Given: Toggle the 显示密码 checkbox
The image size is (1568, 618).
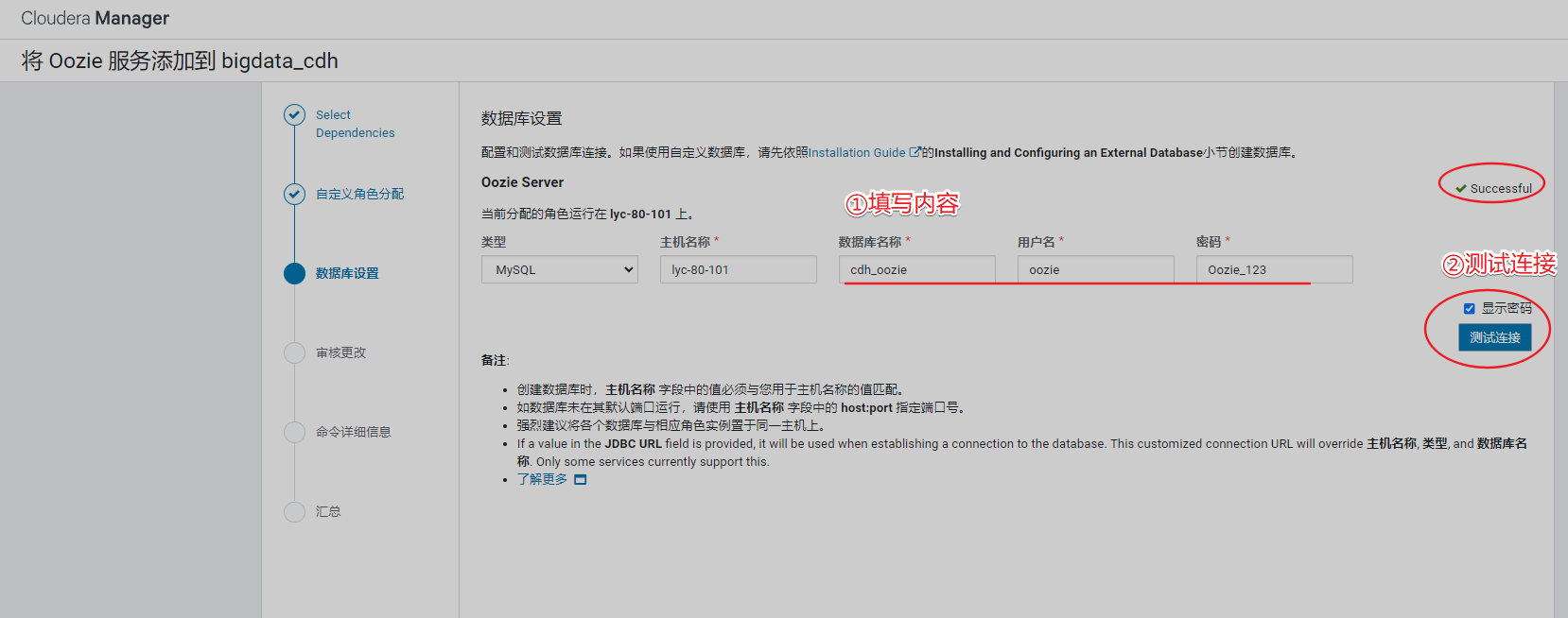Looking at the screenshot, I should [x=1469, y=308].
